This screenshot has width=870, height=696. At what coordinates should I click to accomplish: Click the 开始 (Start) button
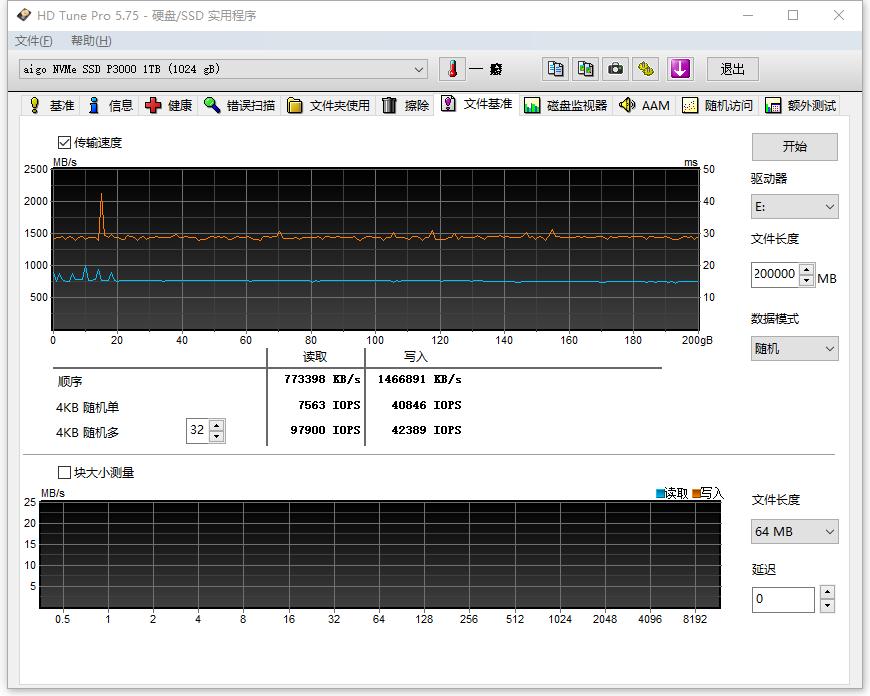(795, 146)
